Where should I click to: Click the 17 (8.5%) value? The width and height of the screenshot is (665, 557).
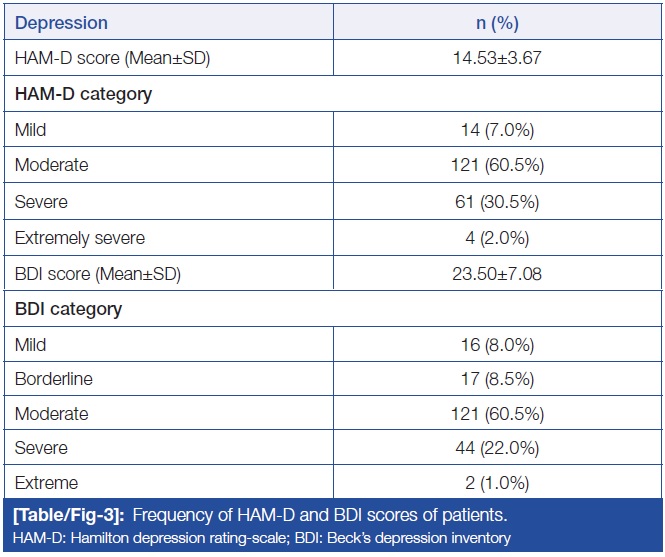click(497, 380)
